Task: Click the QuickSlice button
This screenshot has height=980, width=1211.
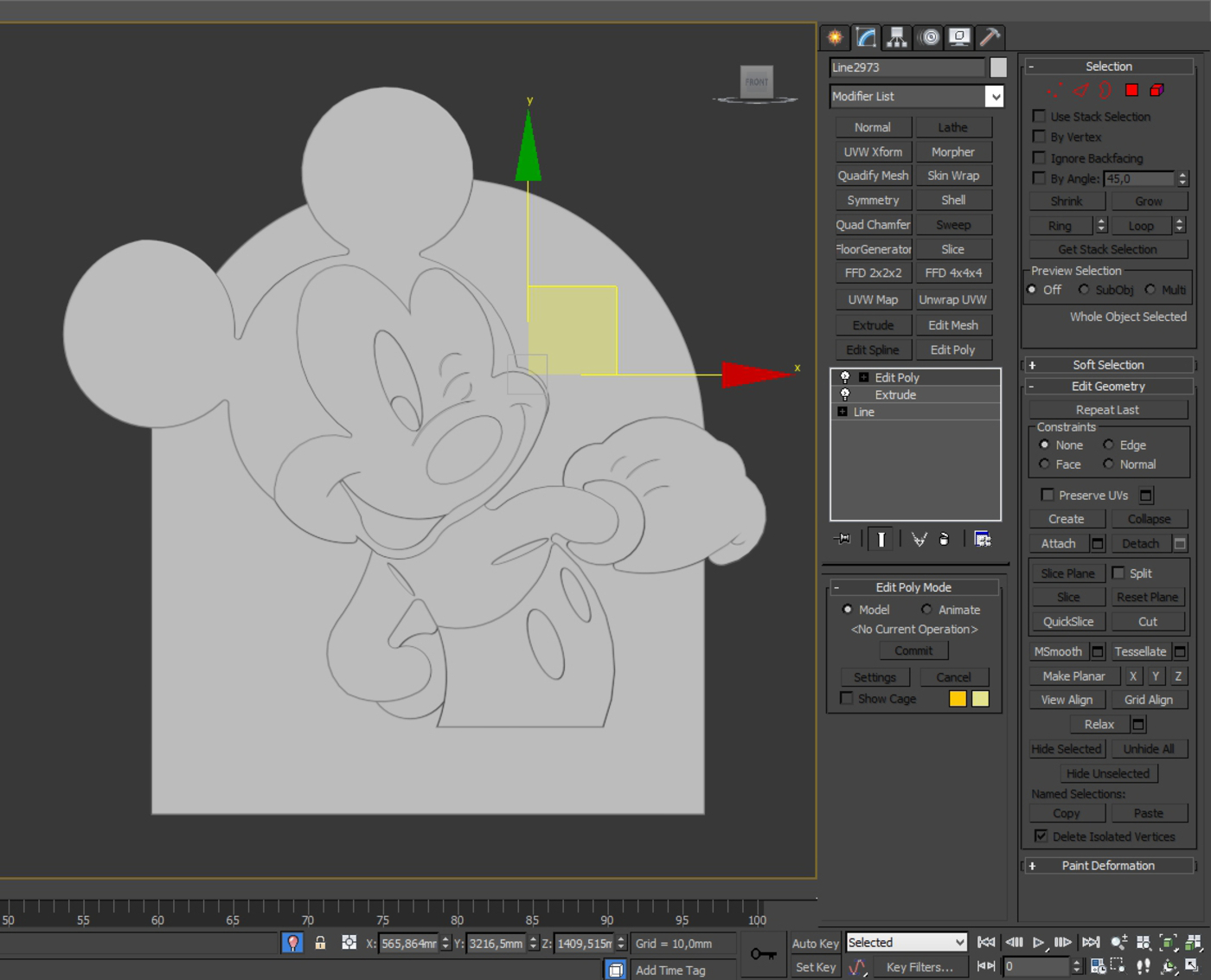Action: click(1068, 621)
